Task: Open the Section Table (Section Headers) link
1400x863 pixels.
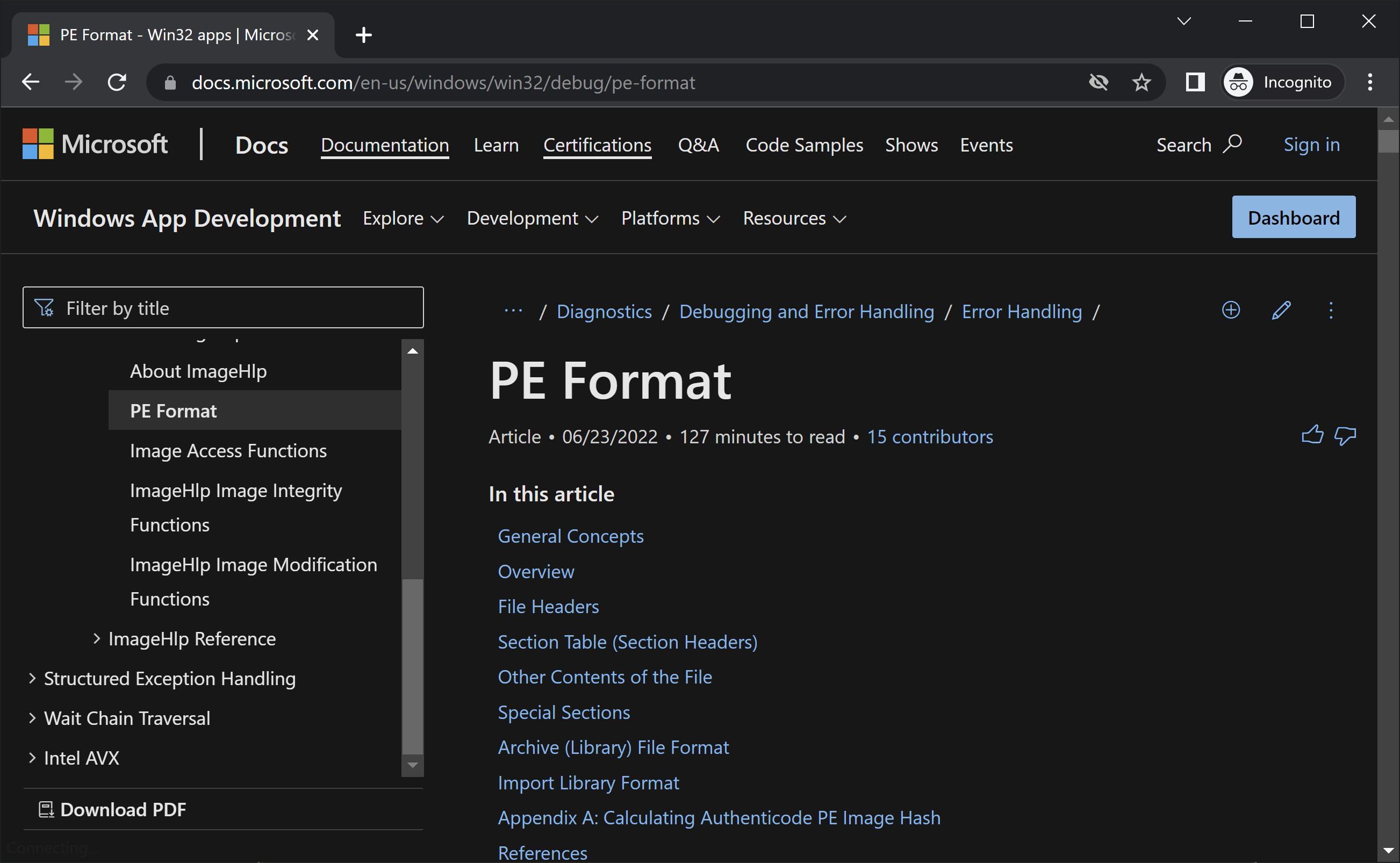Action: [627, 642]
